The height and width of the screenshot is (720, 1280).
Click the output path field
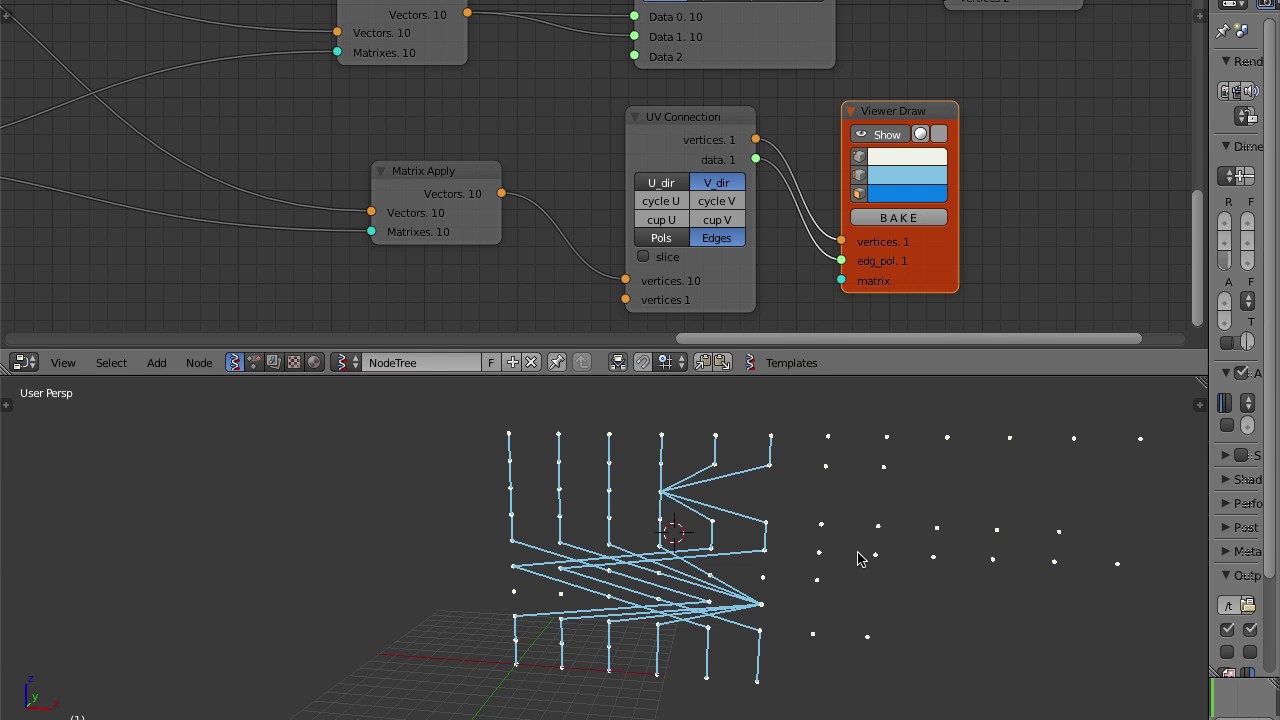point(1228,605)
